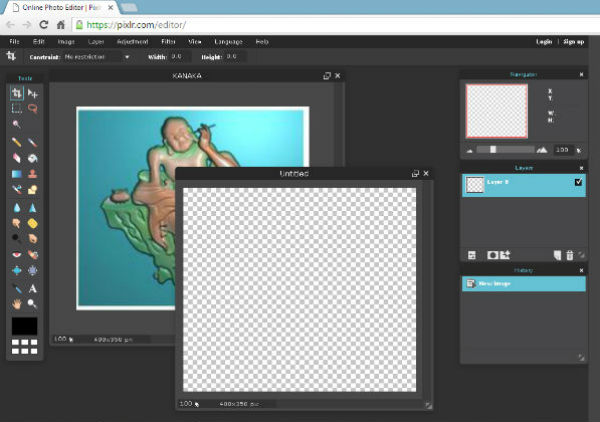
Task: Click the Navigator zoom-out small mountain icon
Action: (x=470, y=151)
